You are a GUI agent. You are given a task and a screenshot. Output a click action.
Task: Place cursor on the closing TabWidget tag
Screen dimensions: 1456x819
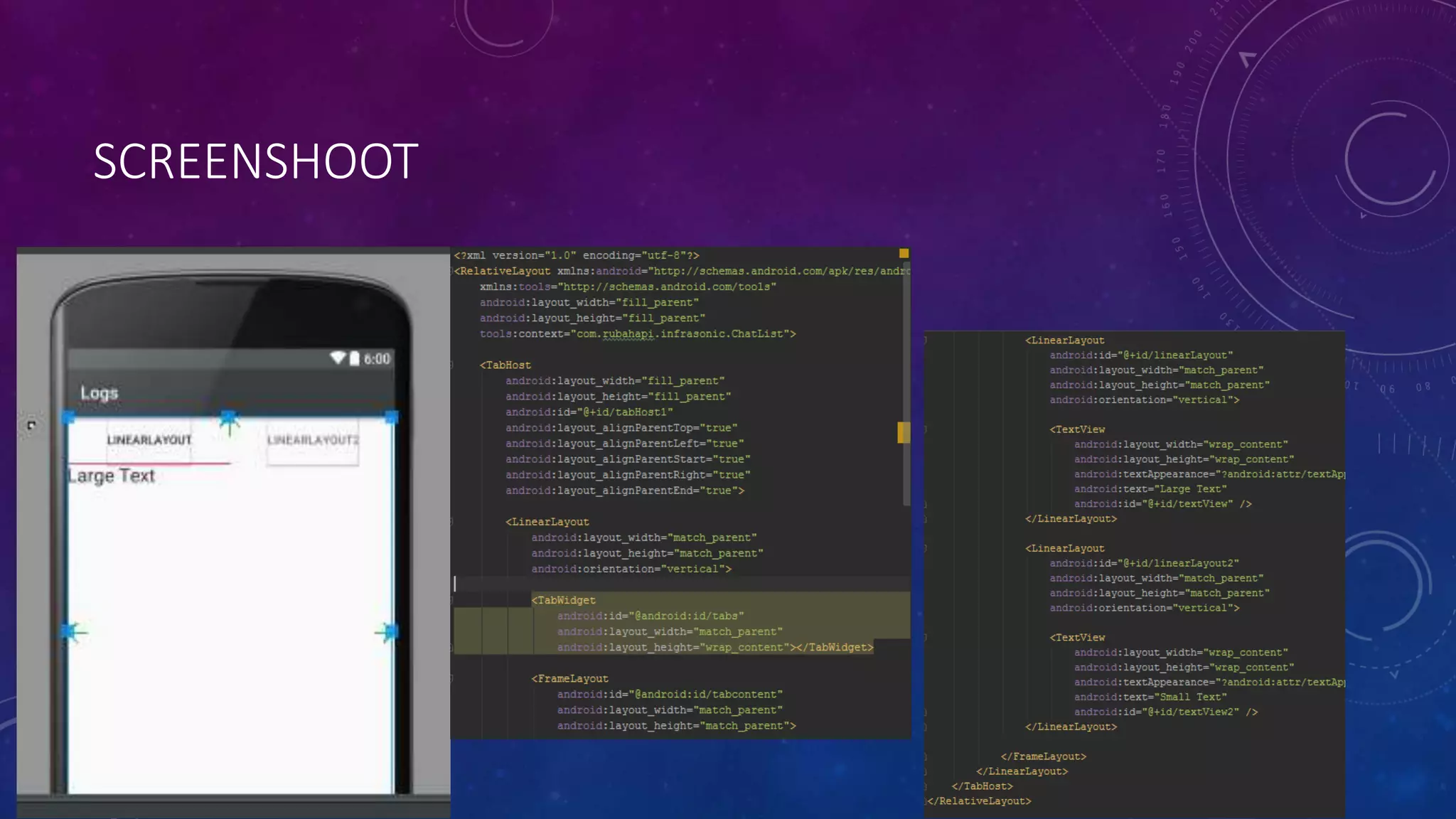coord(835,648)
